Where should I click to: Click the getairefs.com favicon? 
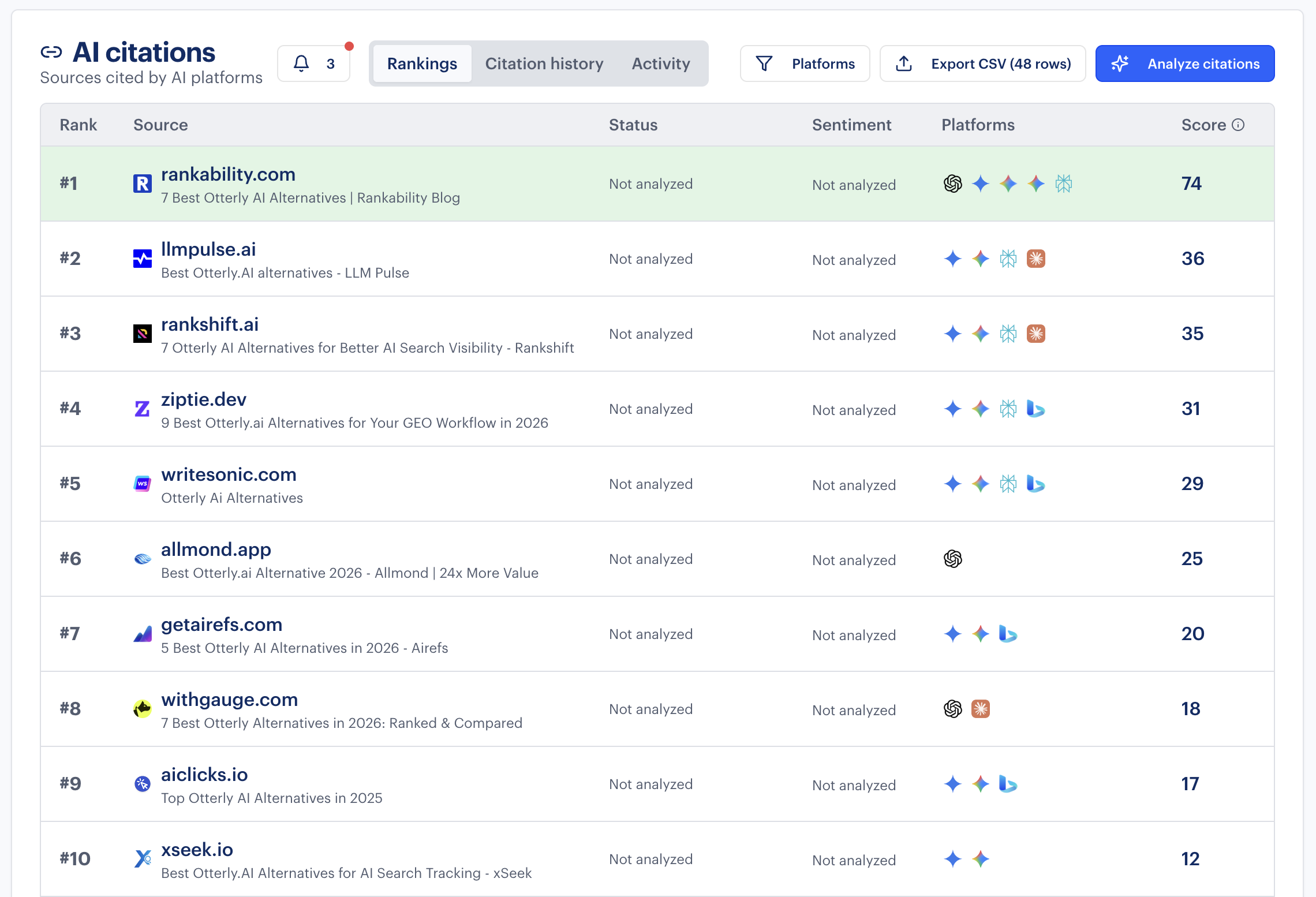(143, 634)
